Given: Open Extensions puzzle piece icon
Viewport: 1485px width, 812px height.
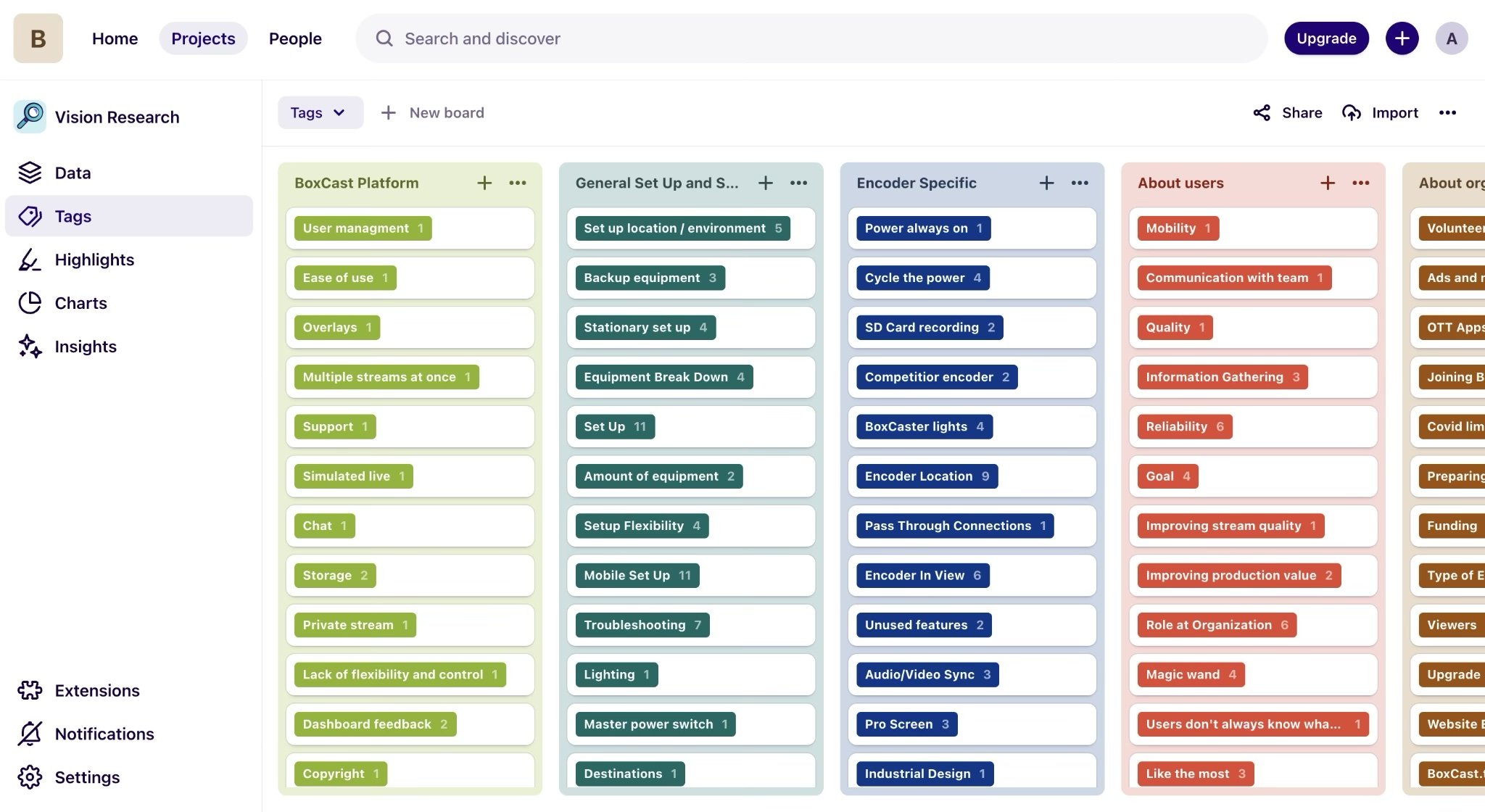Looking at the screenshot, I should (x=30, y=690).
